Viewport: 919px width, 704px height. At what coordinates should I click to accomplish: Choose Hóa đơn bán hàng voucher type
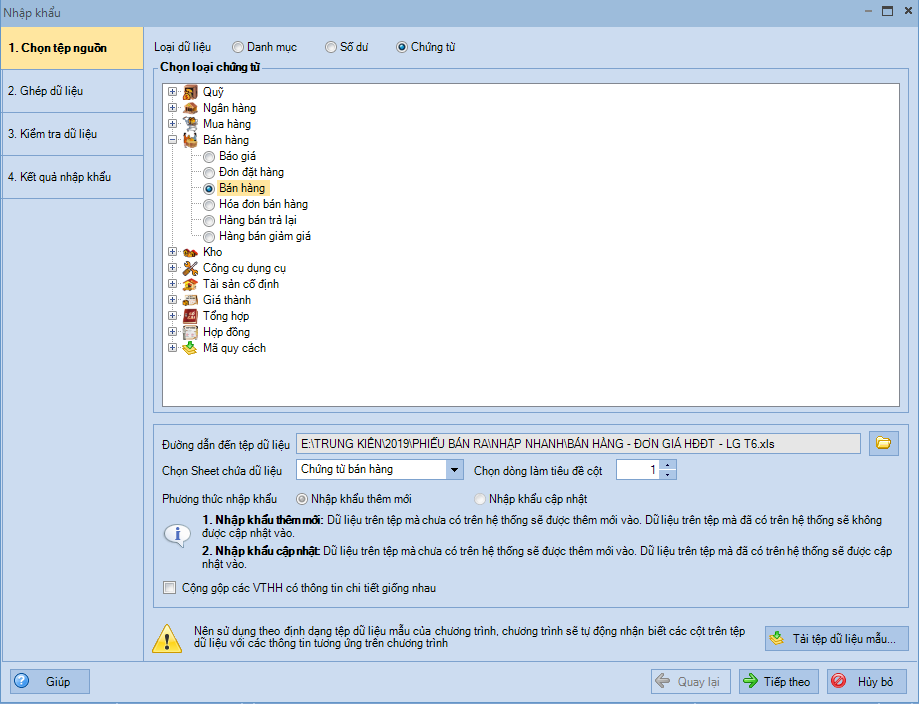209,205
